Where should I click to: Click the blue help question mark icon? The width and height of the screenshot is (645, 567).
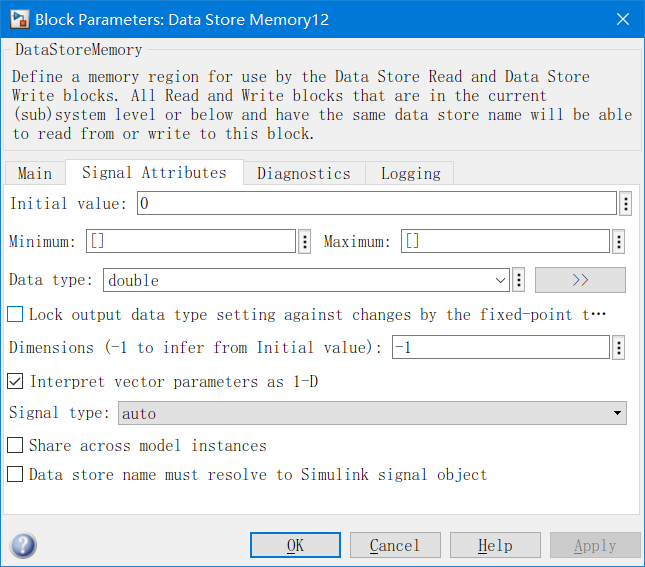(x=23, y=545)
